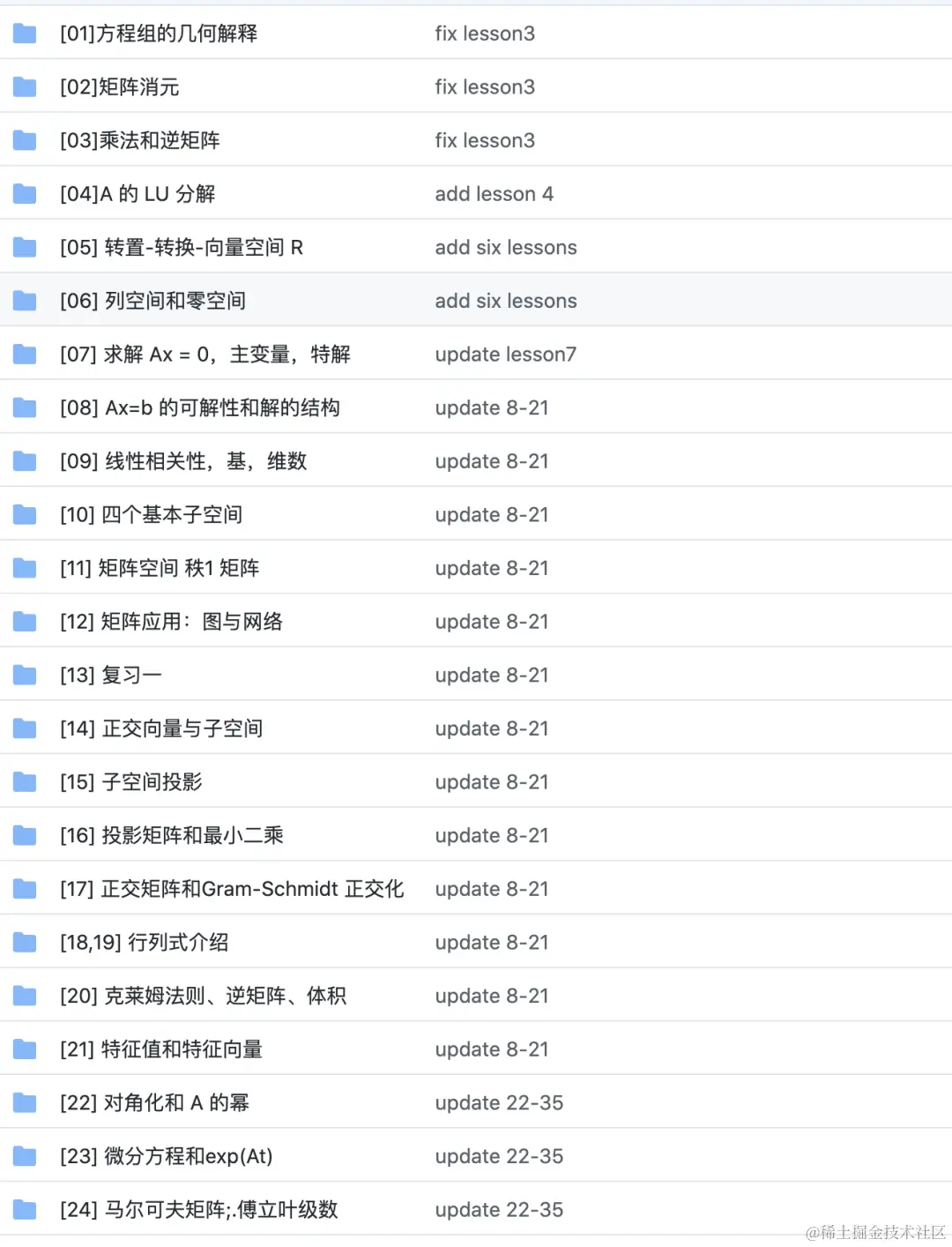This screenshot has width=952, height=1247.
Task: Open the [22] 对角化和 A 的幂 folder
Action: point(152,1102)
